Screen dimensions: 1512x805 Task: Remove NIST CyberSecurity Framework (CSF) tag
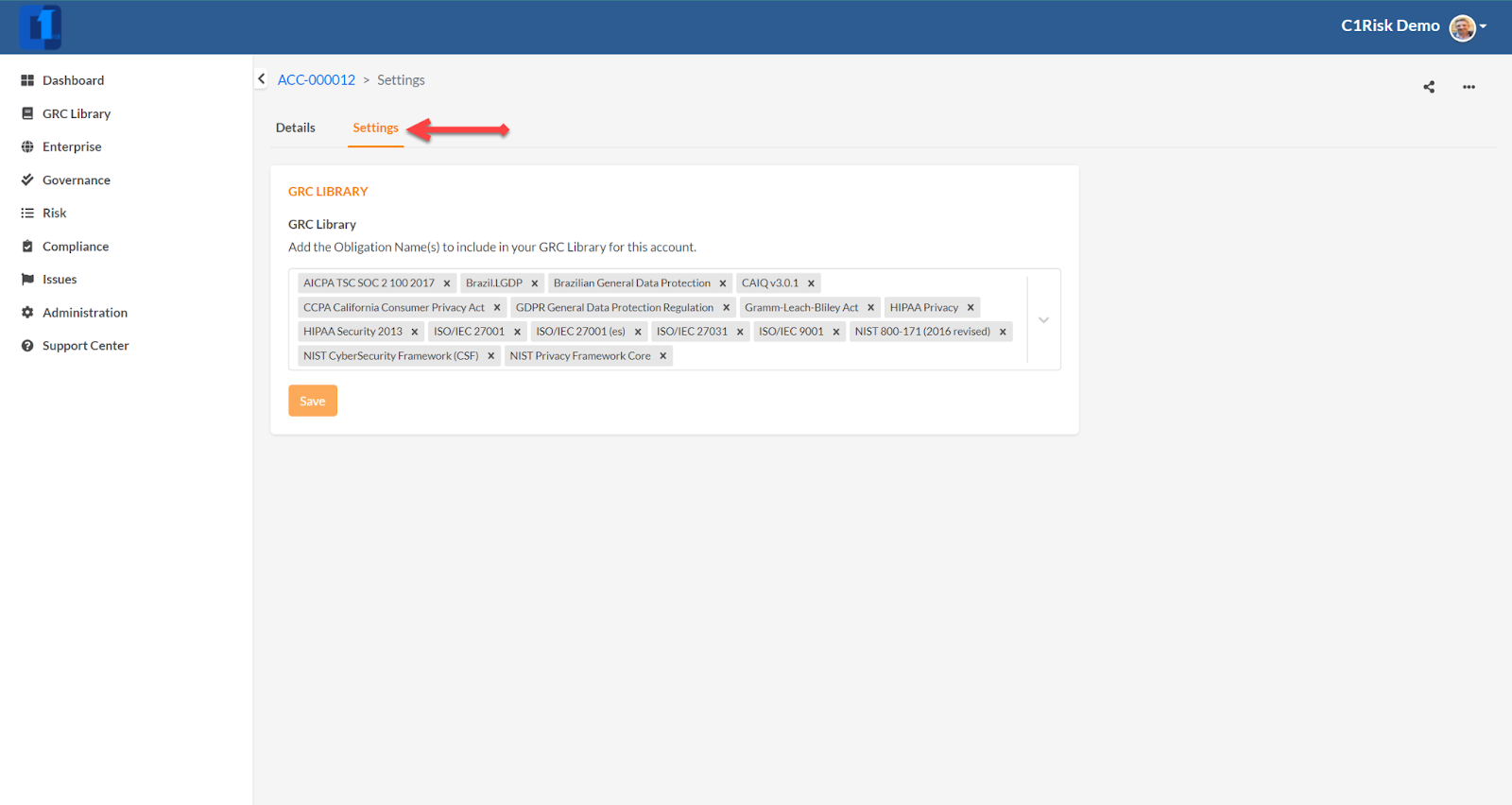point(491,356)
